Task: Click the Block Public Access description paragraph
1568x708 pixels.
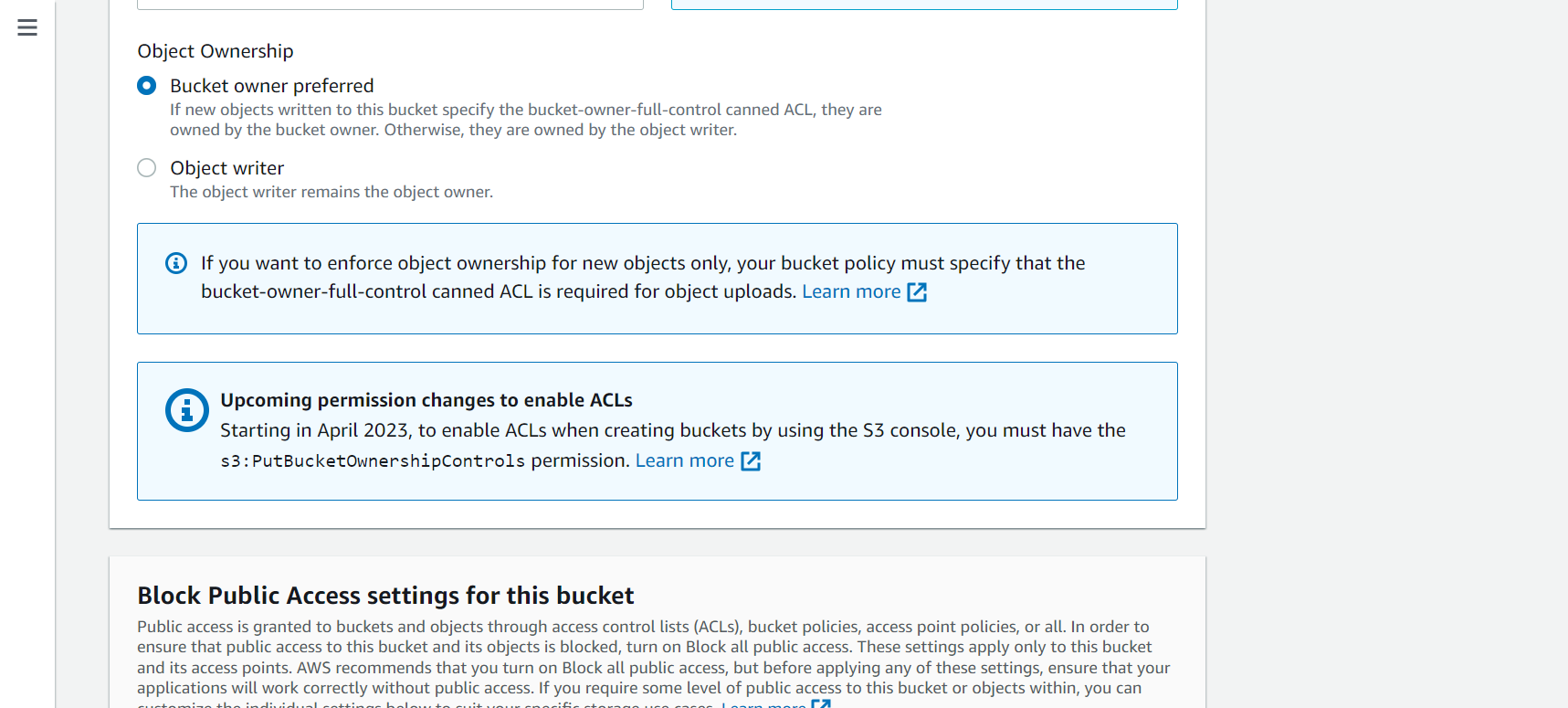Action: [x=654, y=663]
